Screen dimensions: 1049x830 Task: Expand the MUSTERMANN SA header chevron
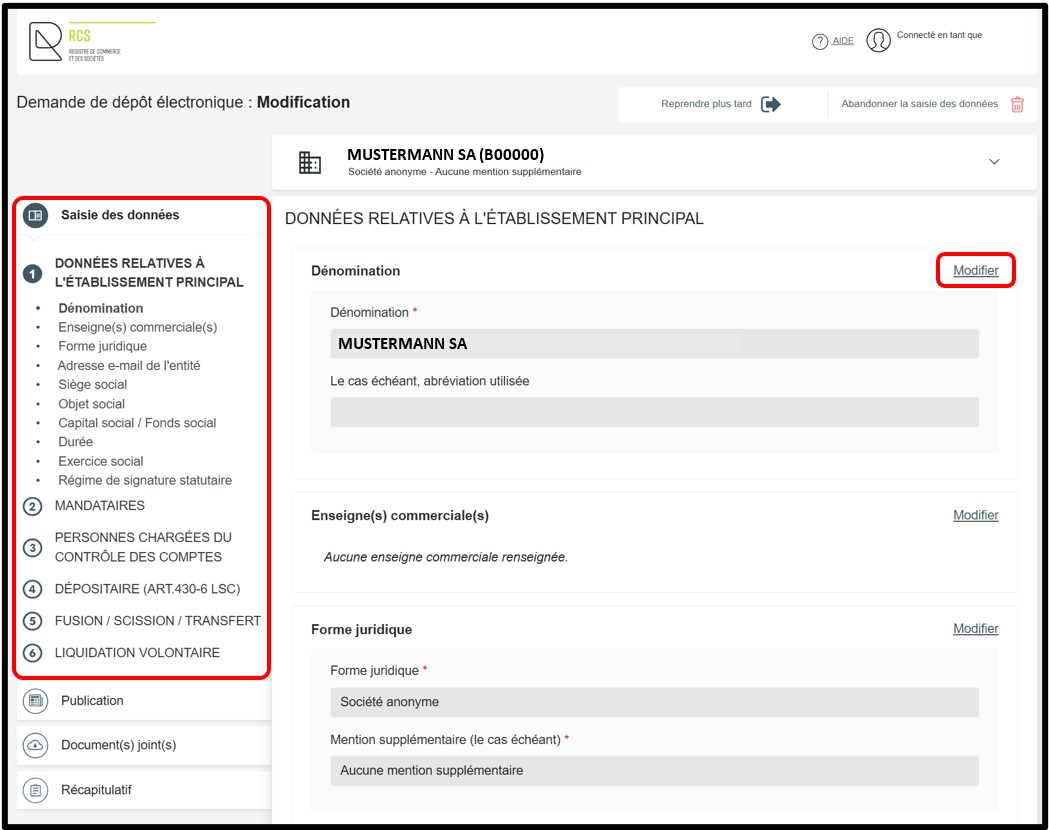(x=994, y=162)
